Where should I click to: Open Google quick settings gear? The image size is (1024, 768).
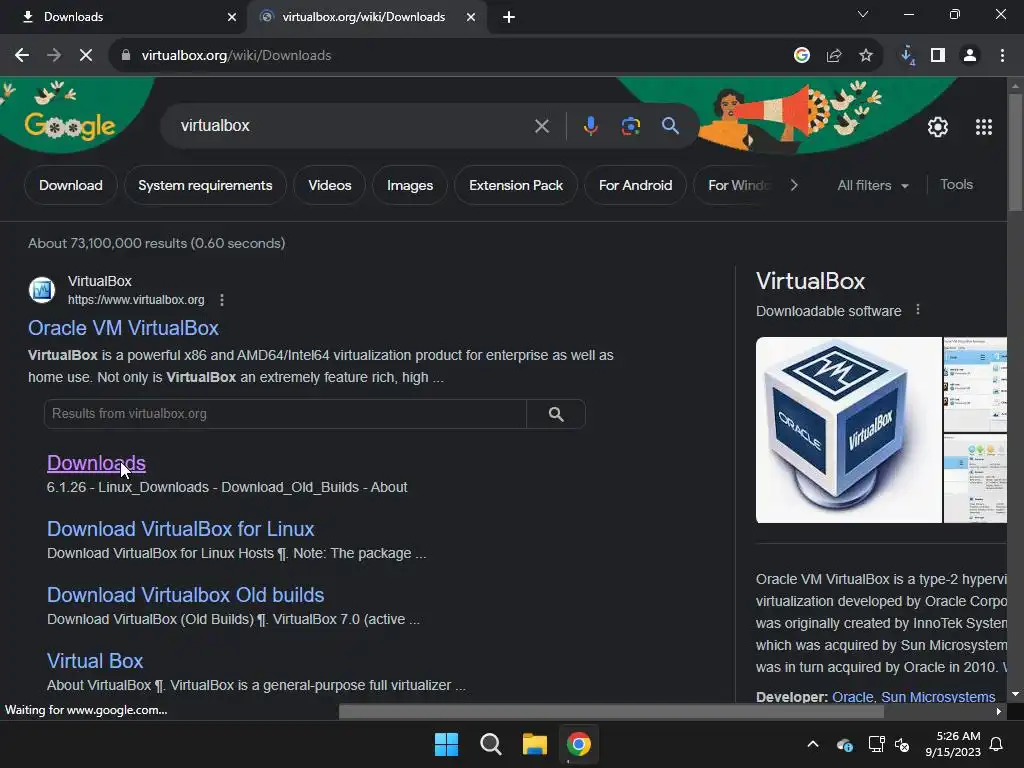pos(938,127)
